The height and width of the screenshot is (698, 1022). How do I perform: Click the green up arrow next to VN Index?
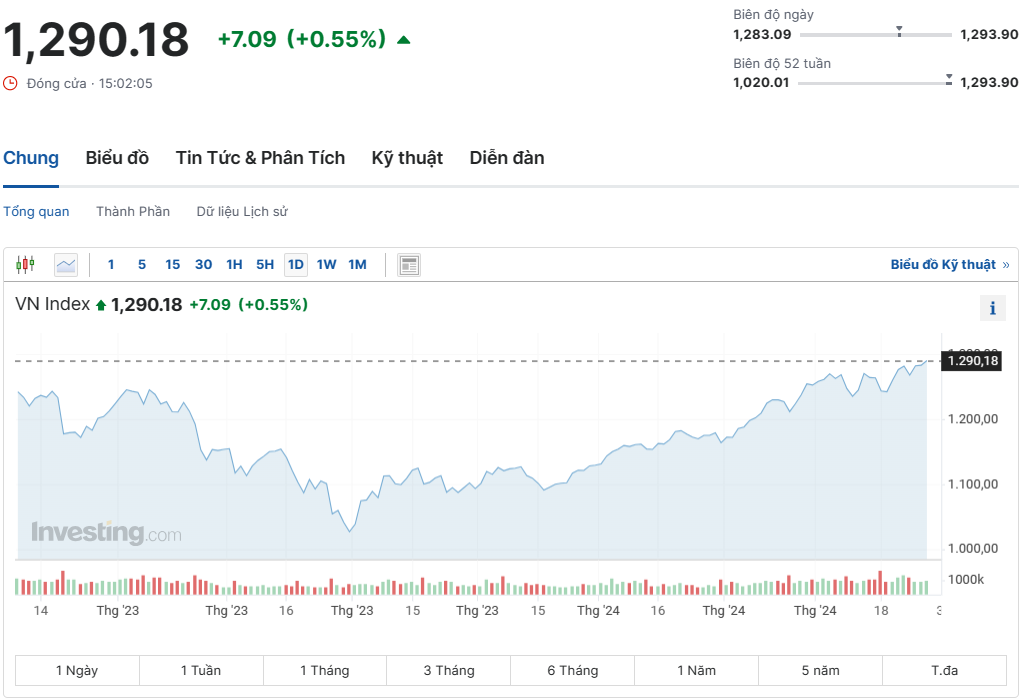(100, 306)
